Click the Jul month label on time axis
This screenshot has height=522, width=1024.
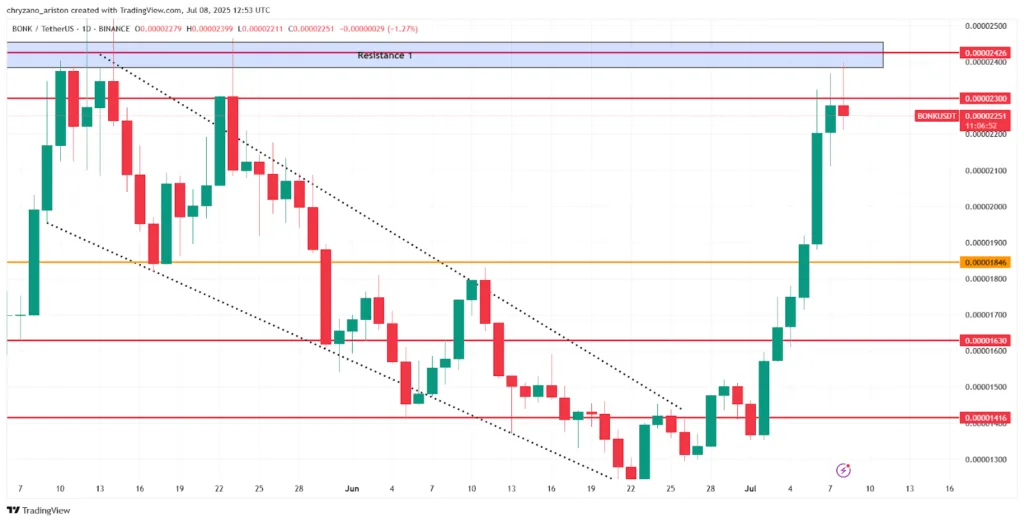[x=750, y=489]
